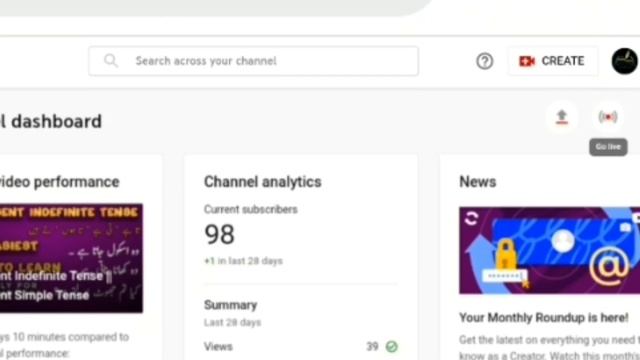640x360 pixels.
Task: Click the subscriber count 98
Action: (219, 235)
